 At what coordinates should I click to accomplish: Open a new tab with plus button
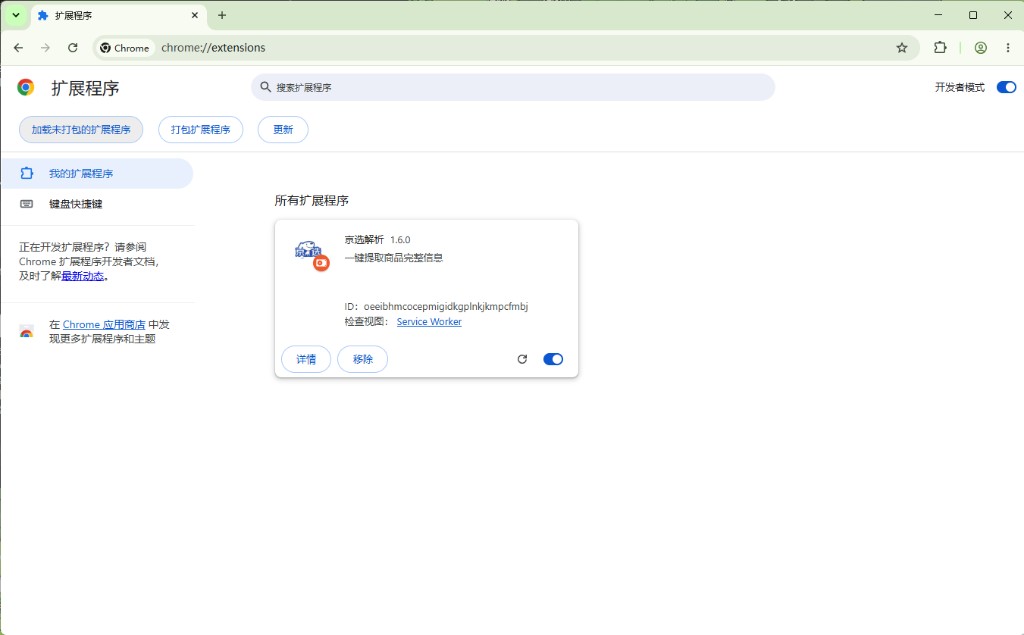[x=222, y=15]
